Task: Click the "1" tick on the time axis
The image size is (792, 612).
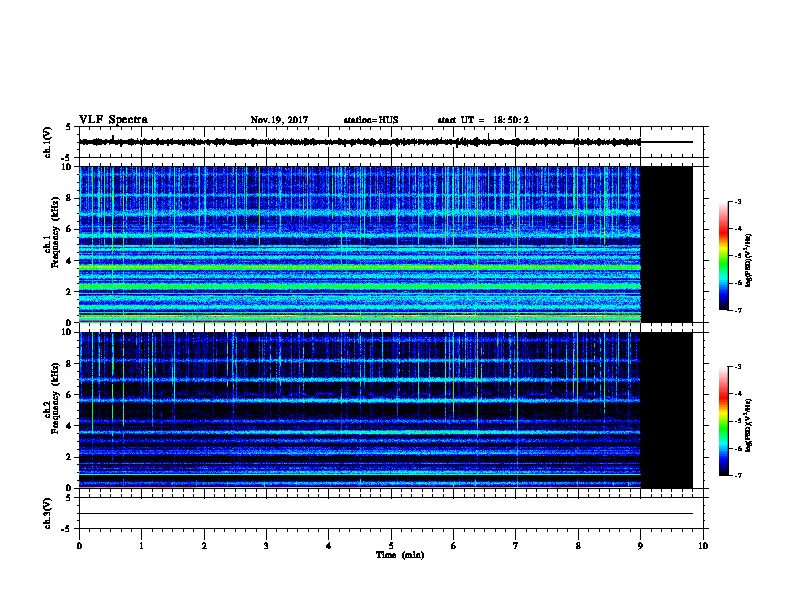Action: pos(141,545)
